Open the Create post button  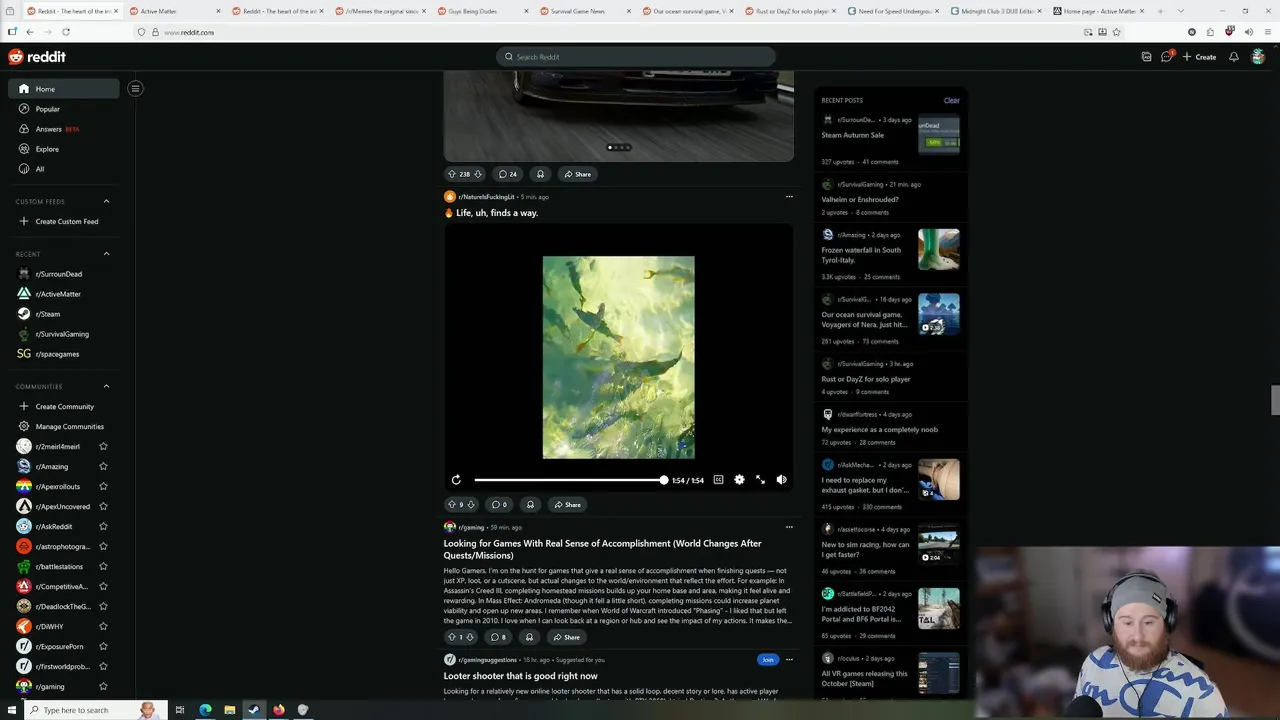1199,57
